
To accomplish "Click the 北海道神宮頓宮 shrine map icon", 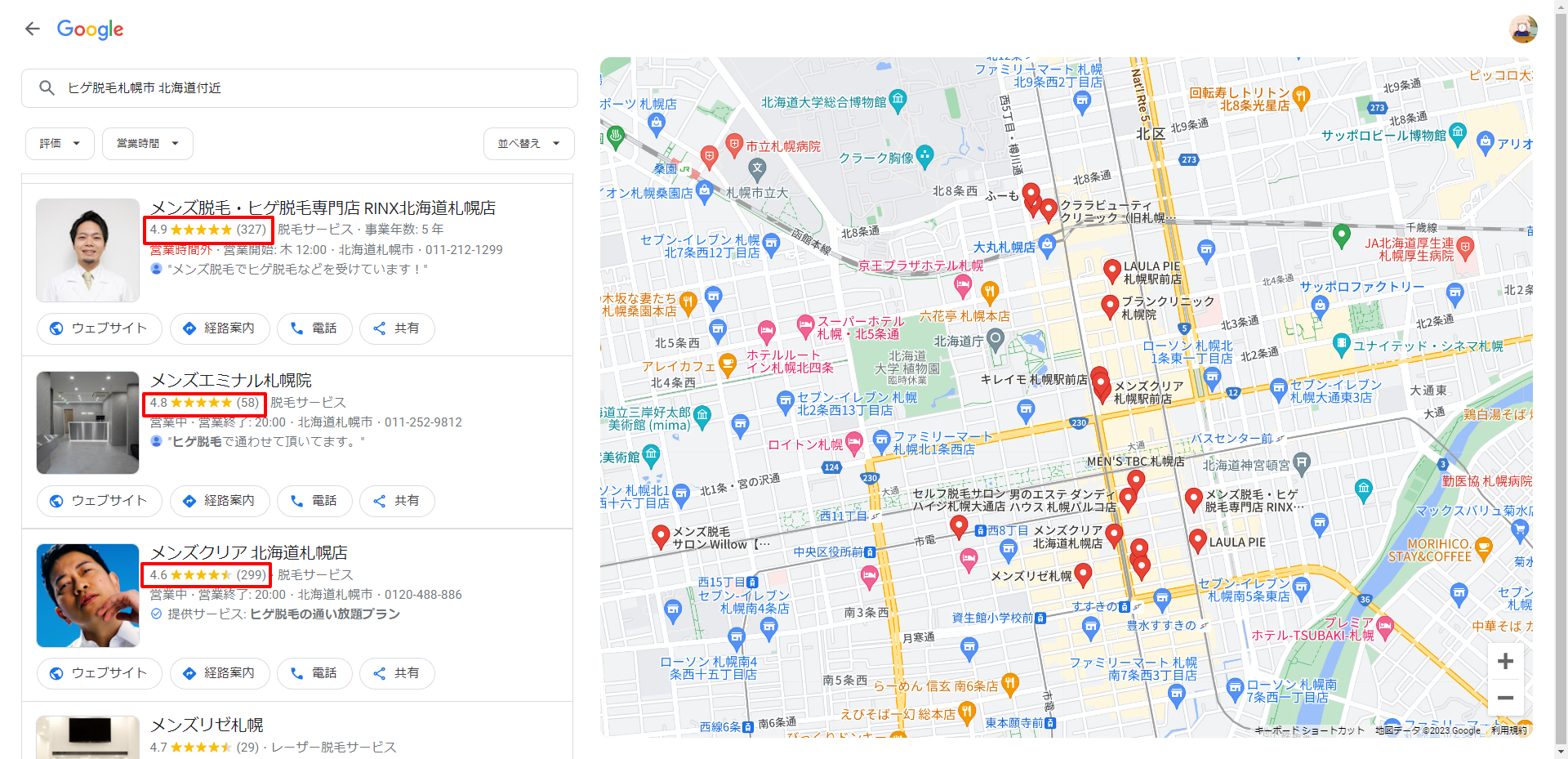I will point(1302,463).
